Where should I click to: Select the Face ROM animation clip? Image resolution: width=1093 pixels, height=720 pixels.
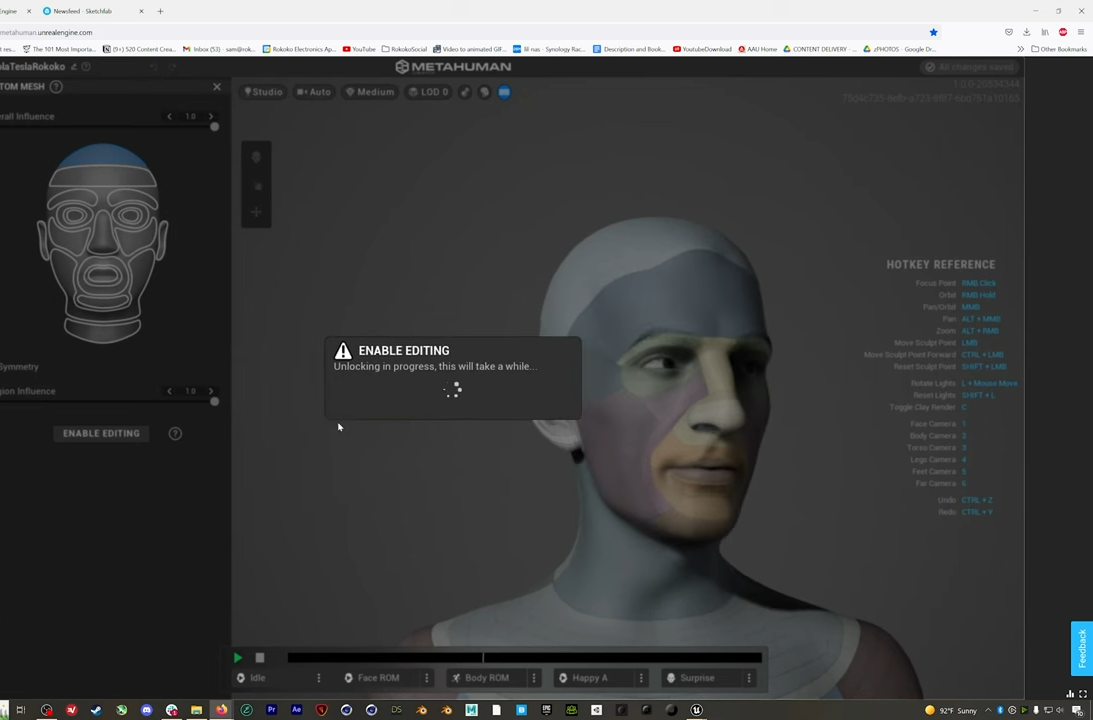(x=381, y=677)
